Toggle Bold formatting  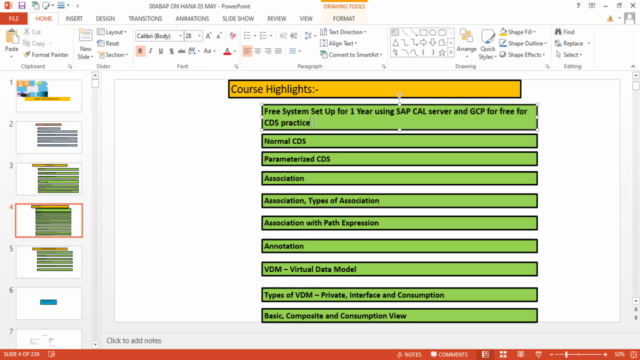[x=140, y=51]
